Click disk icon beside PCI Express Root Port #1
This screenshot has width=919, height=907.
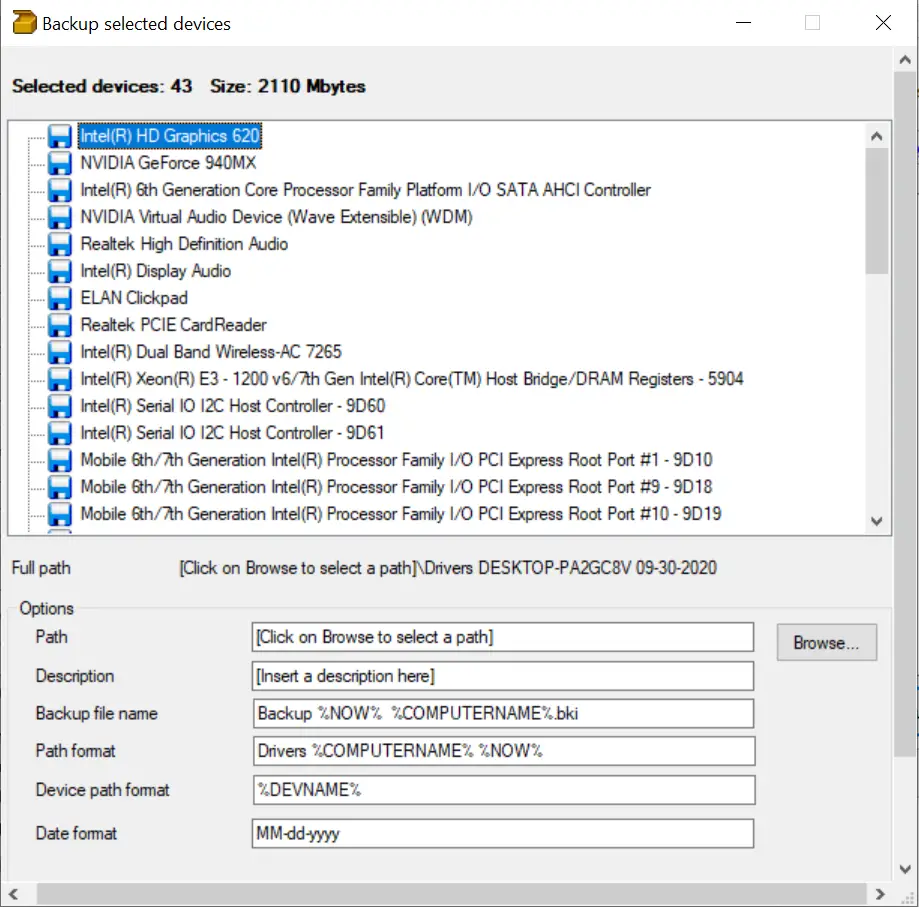(x=59, y=459)
